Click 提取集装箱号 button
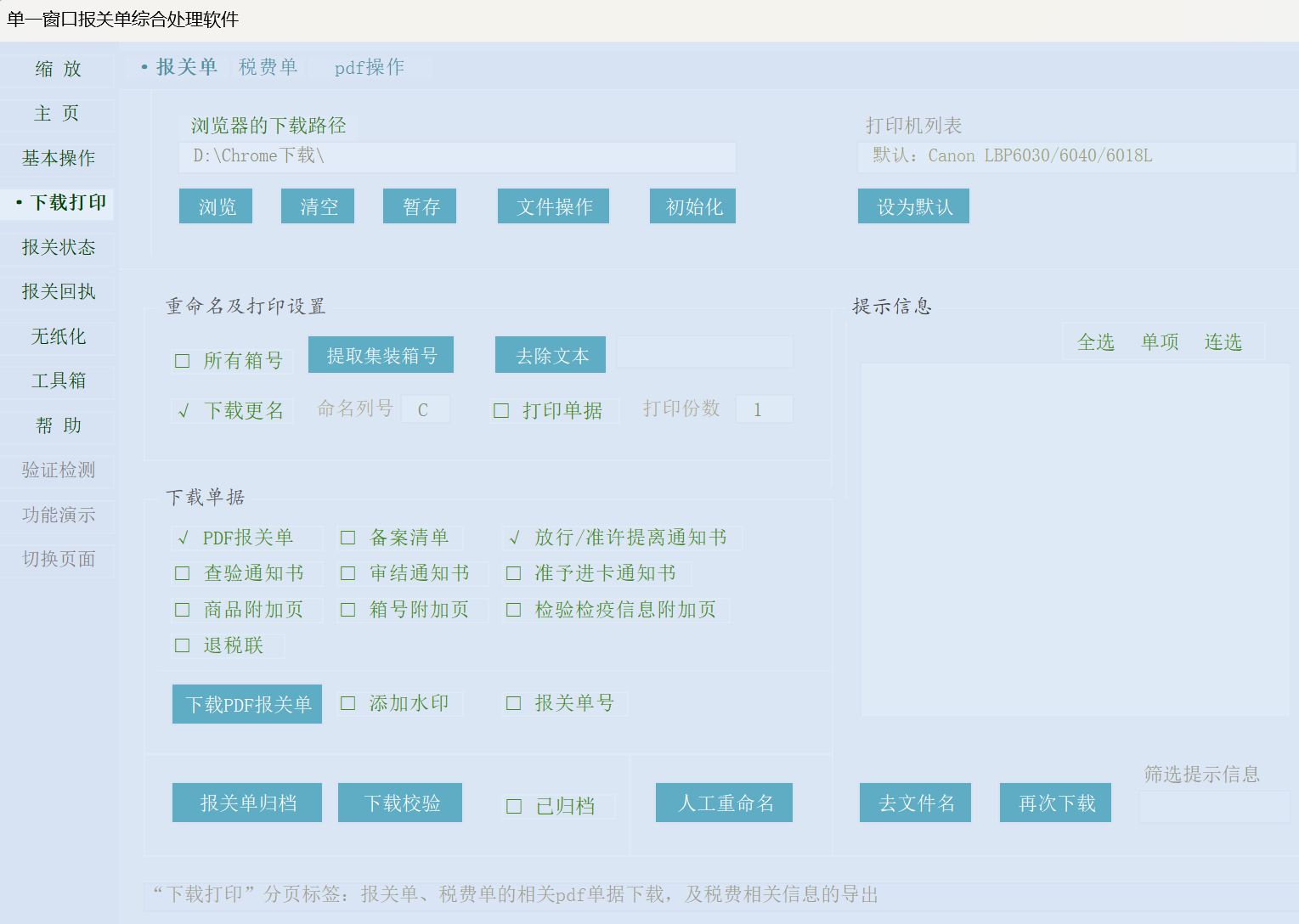This screenshot has width=1299, height=924. pyautogui.click(x=381, y=355)
